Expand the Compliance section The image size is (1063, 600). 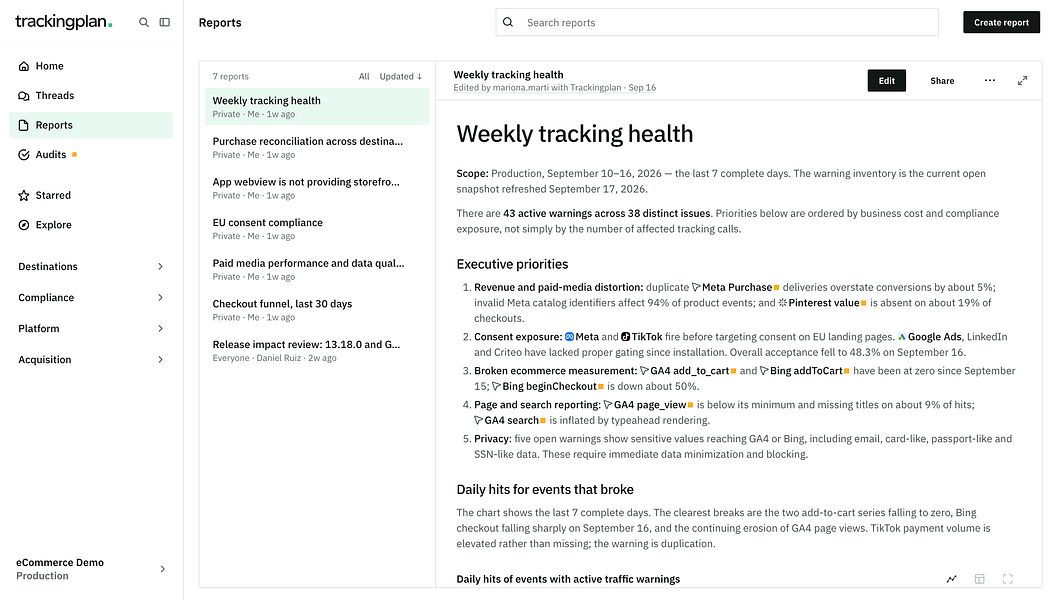[91, 298]
